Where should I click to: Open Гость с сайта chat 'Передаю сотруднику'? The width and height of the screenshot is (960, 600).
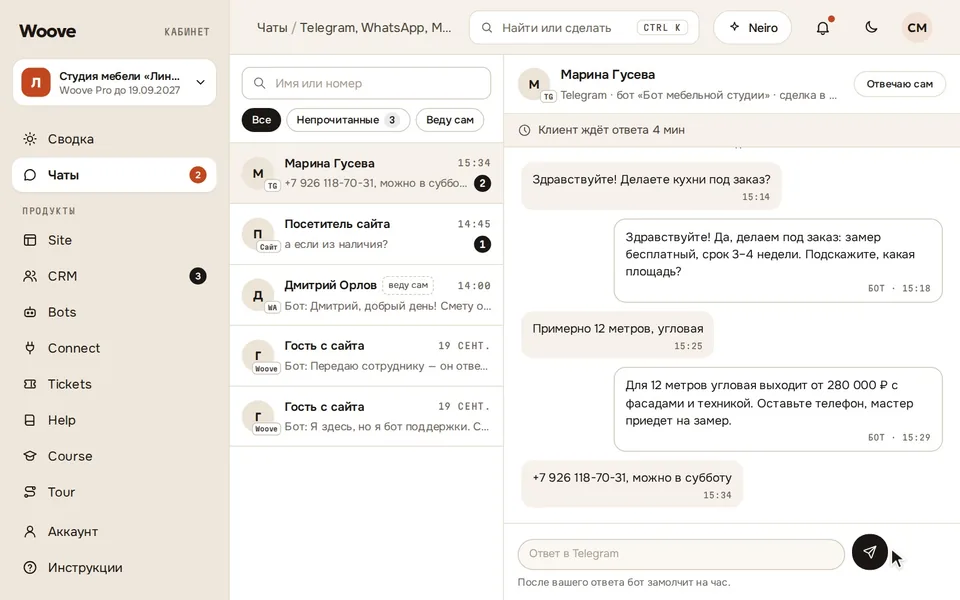click(366, 356)
